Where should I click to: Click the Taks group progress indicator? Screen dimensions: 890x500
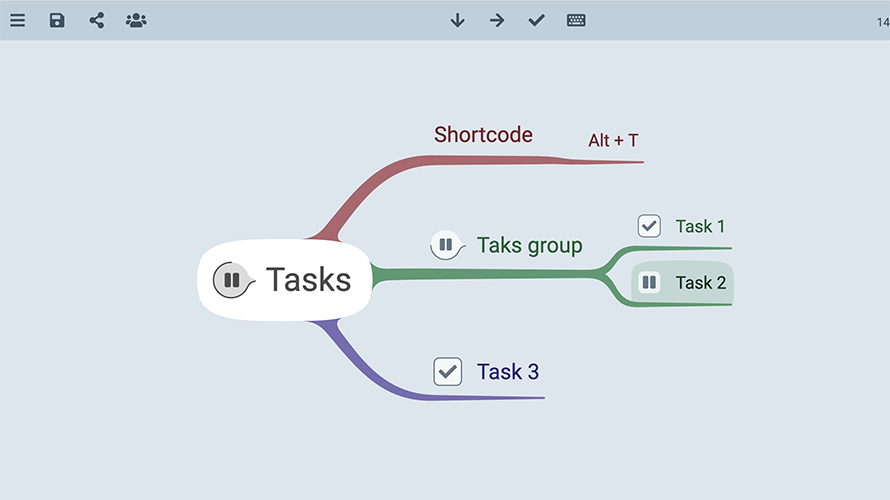click(x=445, y=245)
